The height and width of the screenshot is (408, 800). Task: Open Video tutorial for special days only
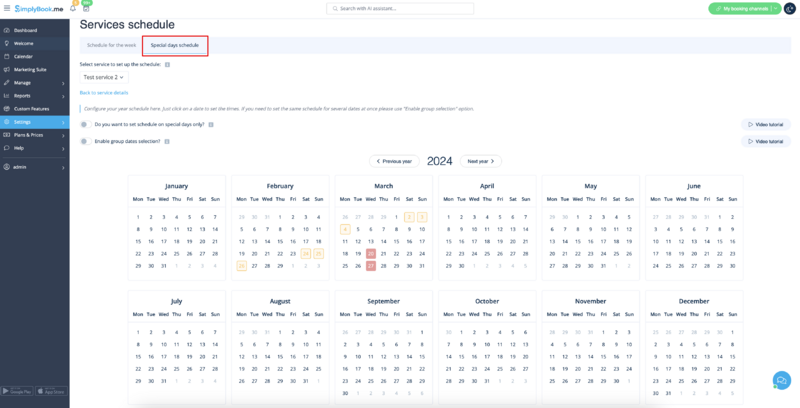pos(765,124)
